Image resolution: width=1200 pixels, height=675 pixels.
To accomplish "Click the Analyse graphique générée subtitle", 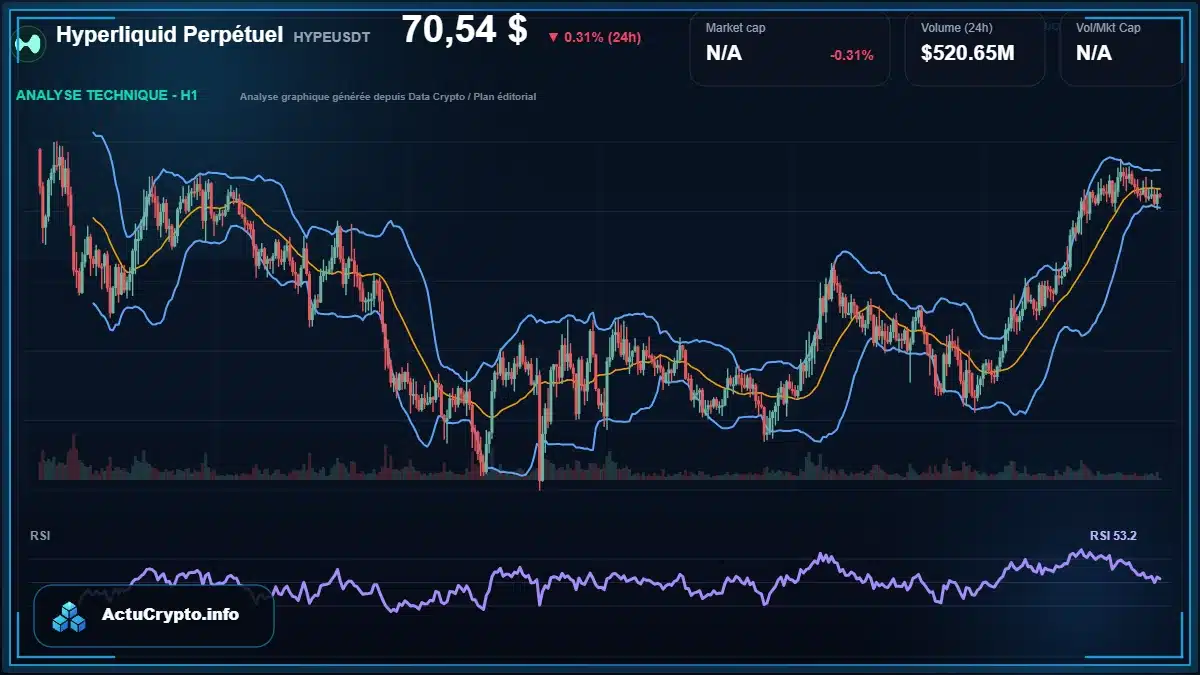I will 388,97.
